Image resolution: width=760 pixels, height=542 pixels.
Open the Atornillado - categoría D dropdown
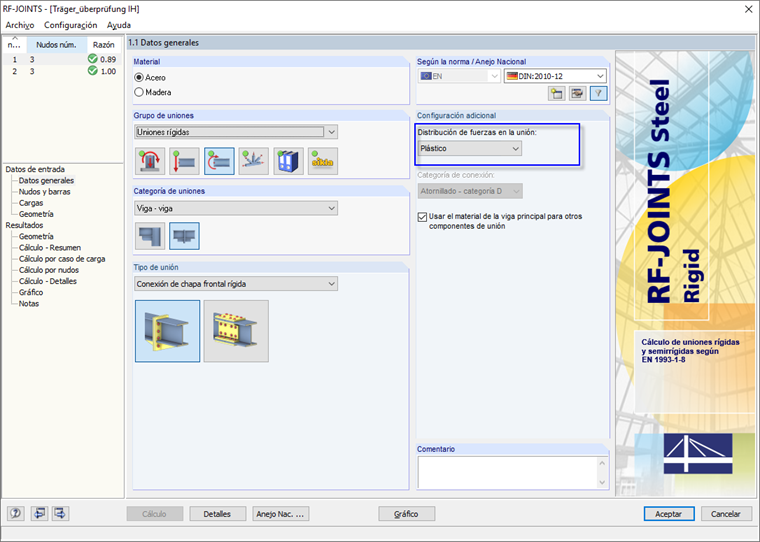click(x=470, y=191)
